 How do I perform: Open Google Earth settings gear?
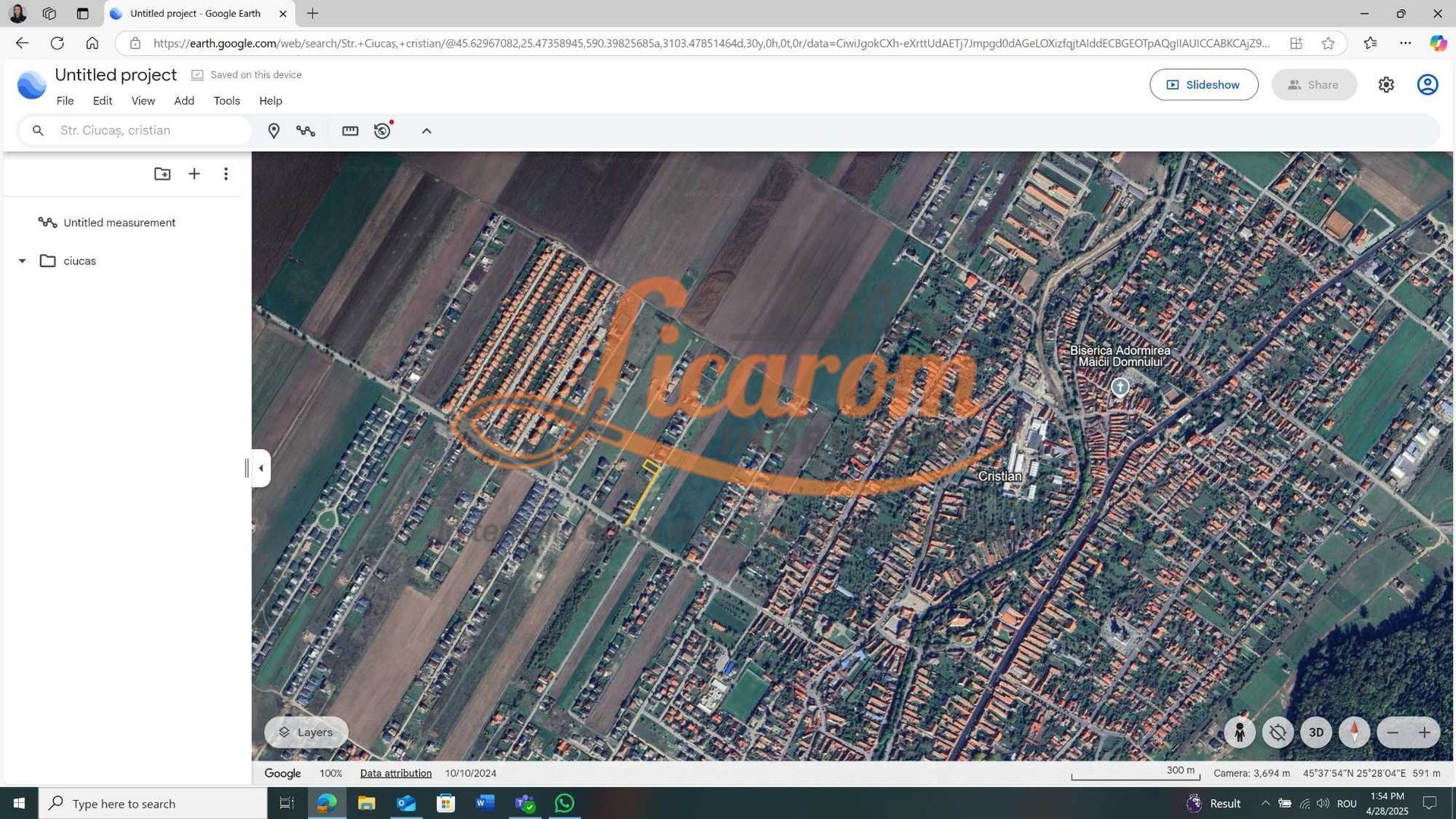1385,85
